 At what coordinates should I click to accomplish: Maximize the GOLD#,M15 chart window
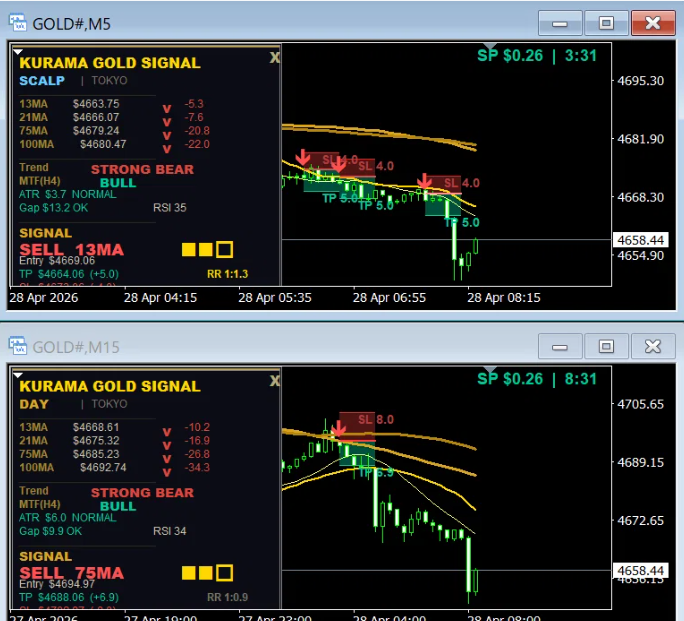(x=606, y=347)
